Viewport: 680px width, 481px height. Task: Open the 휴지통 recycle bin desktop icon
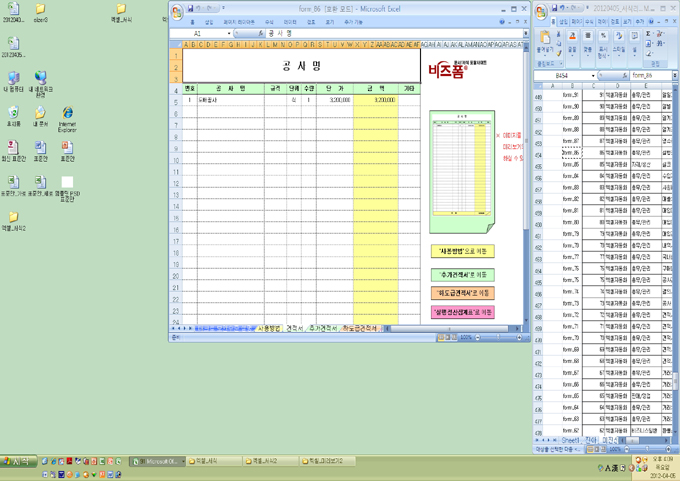[13, 114]
